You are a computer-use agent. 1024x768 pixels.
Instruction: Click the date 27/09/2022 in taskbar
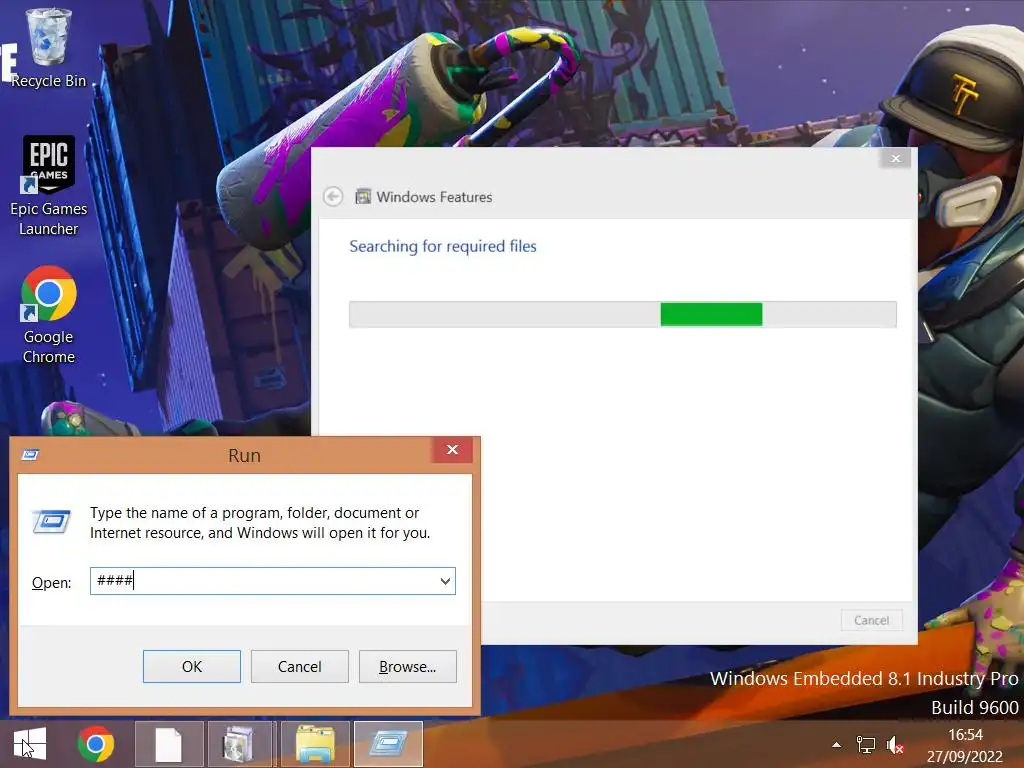[965, 756]
